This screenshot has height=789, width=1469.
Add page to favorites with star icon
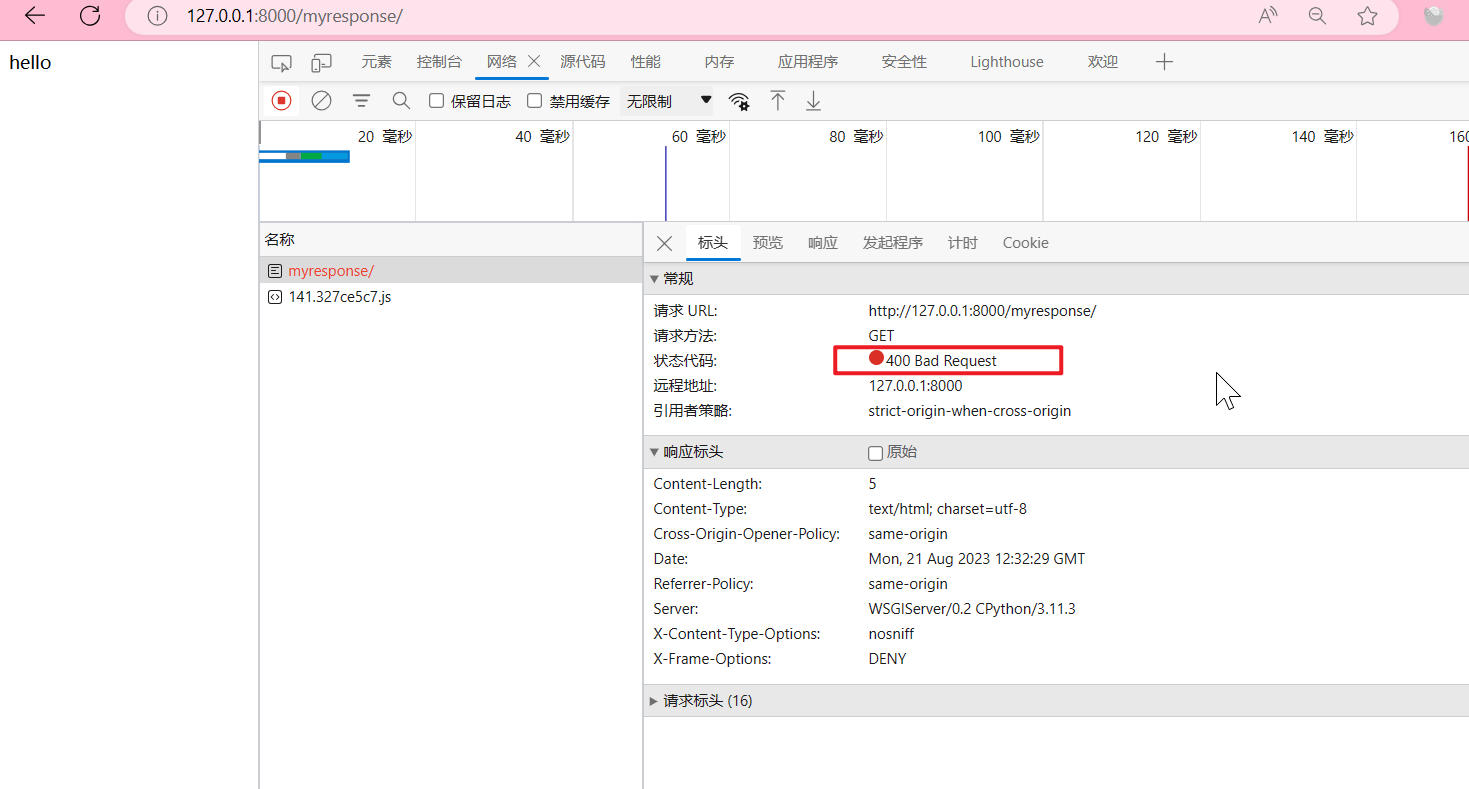(1367, 16)
